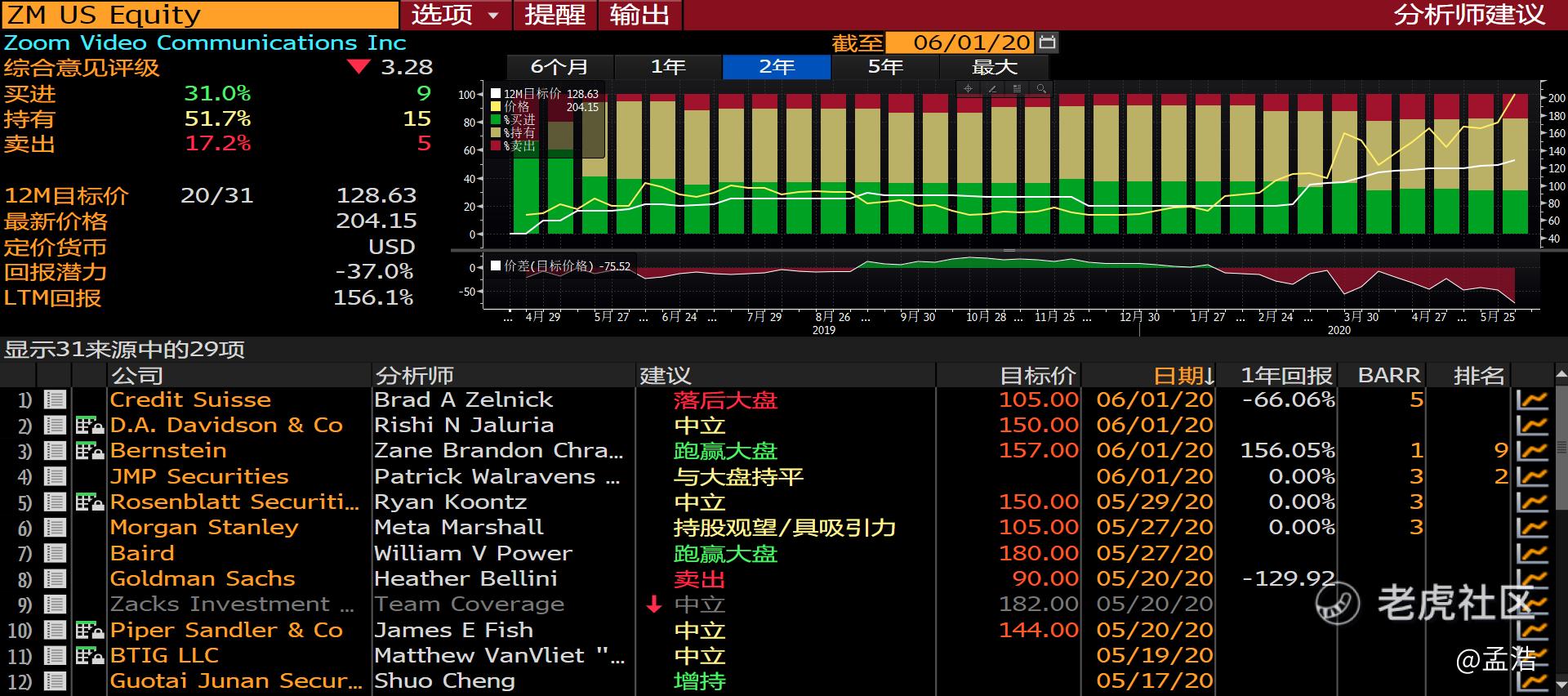Activate the chart crosshair tool
This screenshot has height=696, width=1568.
pos(968,88)
